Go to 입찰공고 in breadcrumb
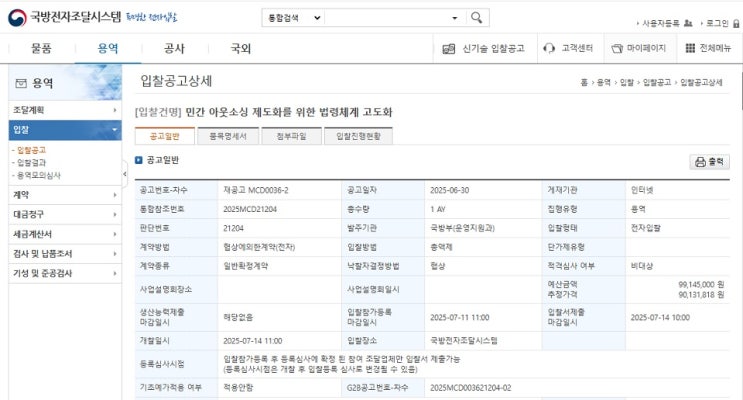Viewport: 743px width, 400px height. coord(657,82)
